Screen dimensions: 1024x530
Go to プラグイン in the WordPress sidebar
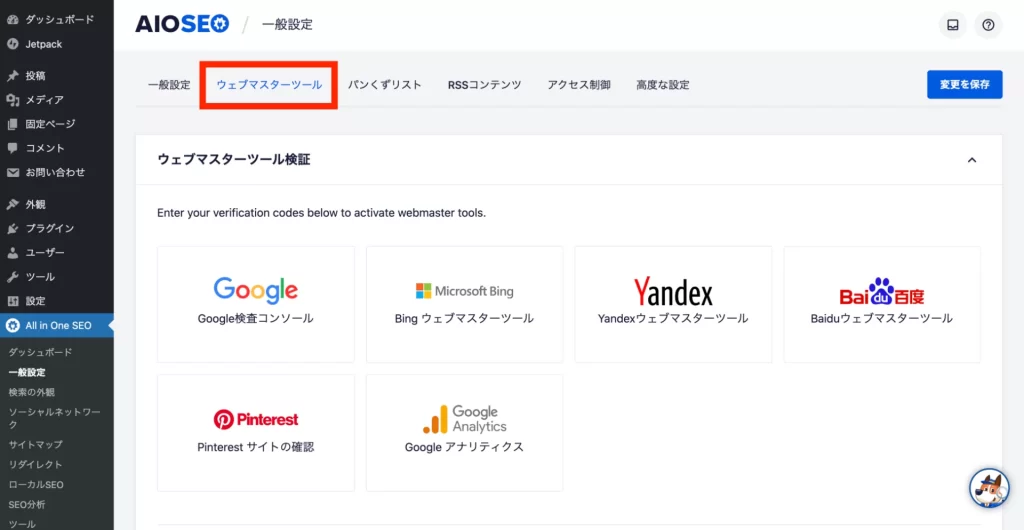point(50,228)
